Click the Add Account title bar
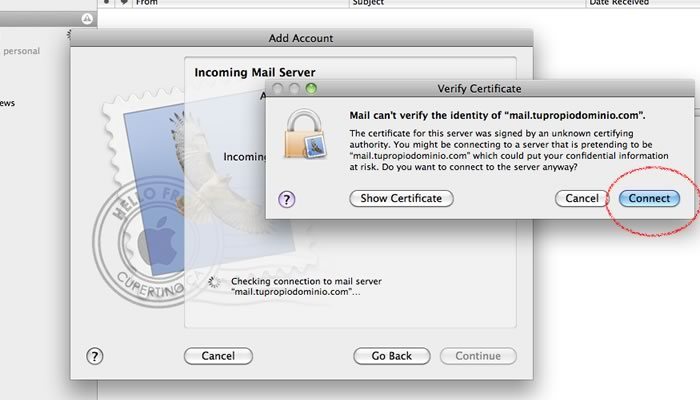The height and width of the screenshot is (400, 700). pos(301,38)
